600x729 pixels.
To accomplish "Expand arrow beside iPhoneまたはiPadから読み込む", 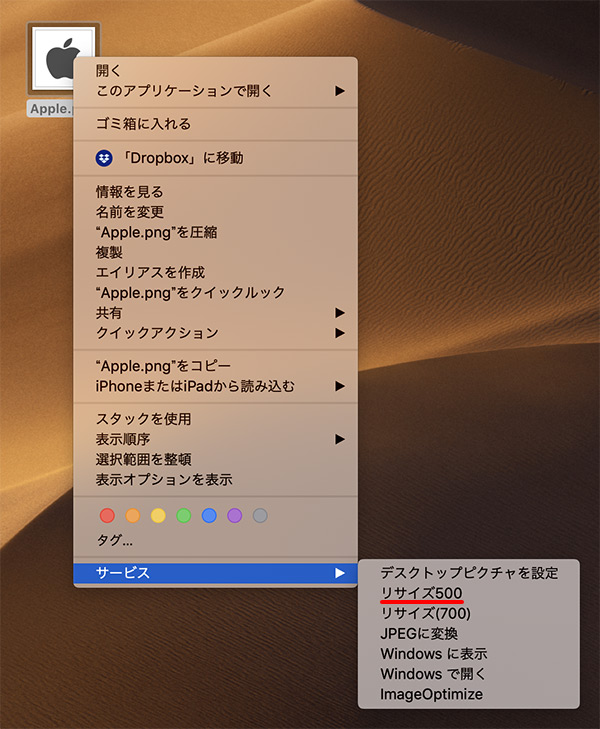I will pos(340,386).
